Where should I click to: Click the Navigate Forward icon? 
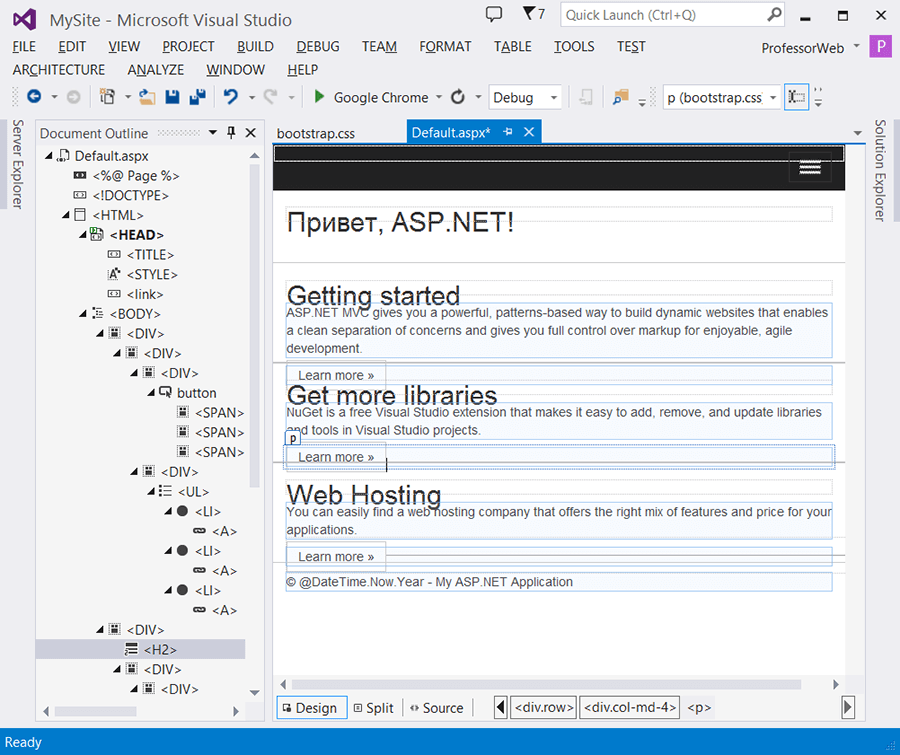(73, 98)
